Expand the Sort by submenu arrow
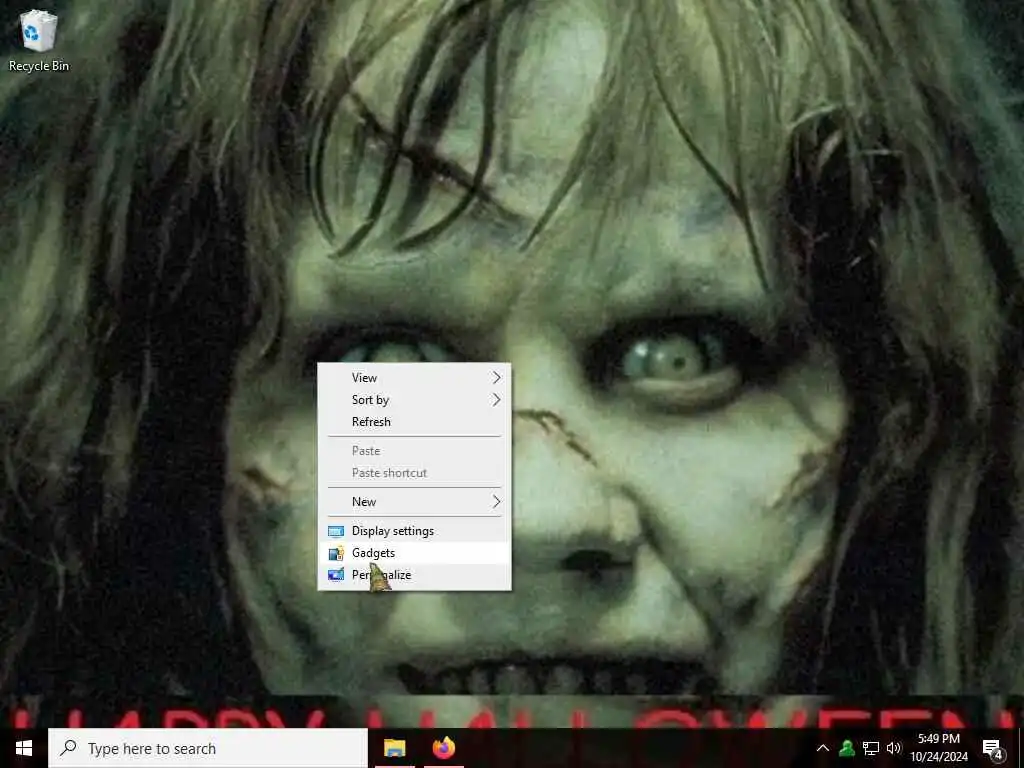This screenshot has width=1024, height=768. (496, 400)
